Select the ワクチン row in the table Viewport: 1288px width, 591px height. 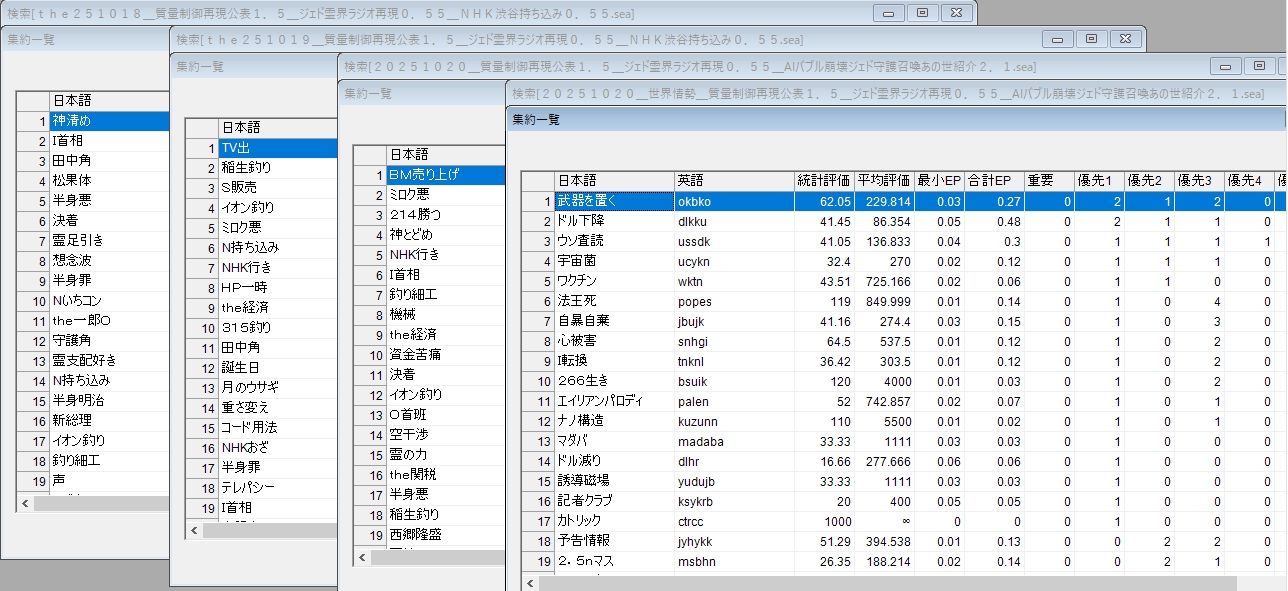pos(613,281)
